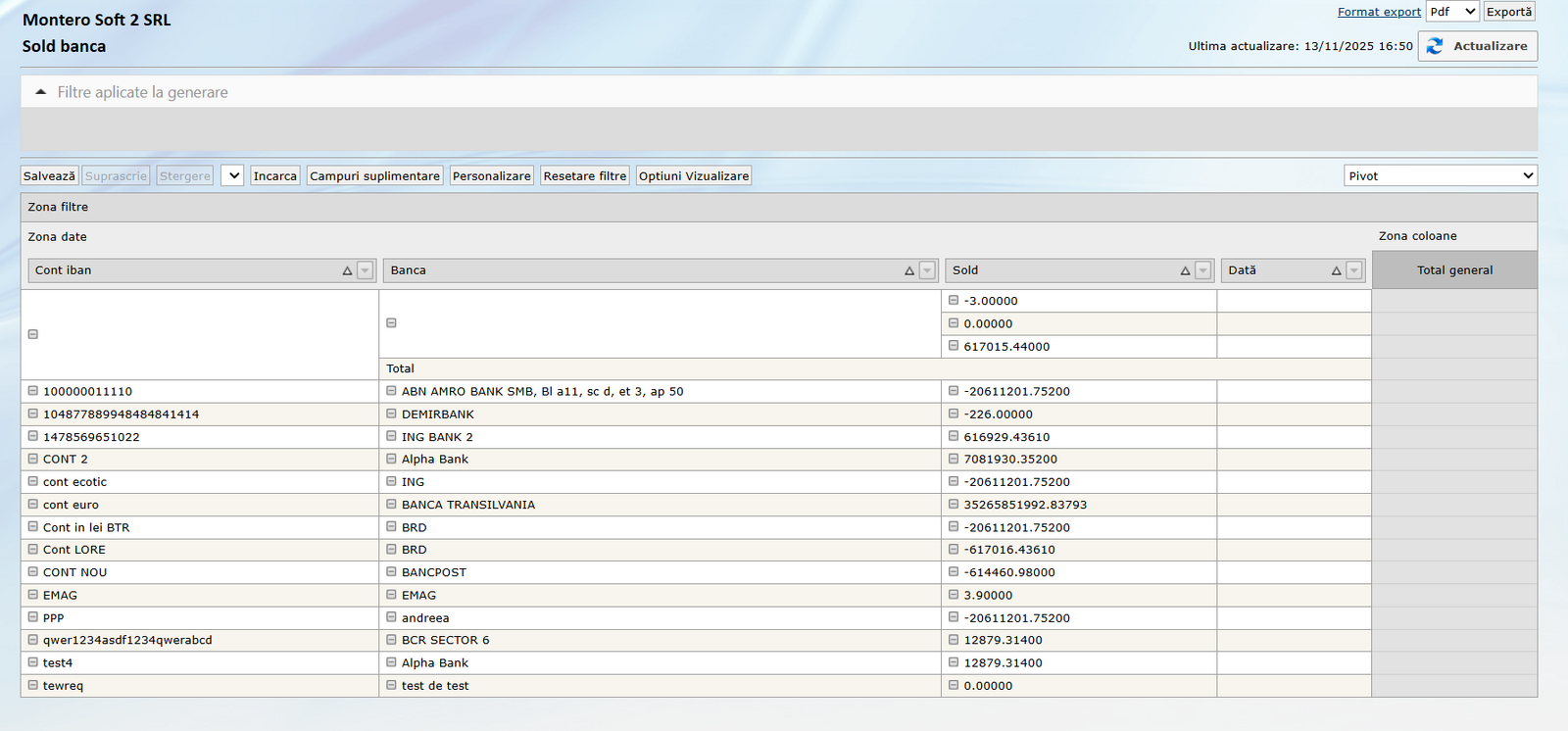The width and height of the screenshot is (1568, 731).
Task: Click the refresh icon beside Actualizare
Action: coord(1435,46)
